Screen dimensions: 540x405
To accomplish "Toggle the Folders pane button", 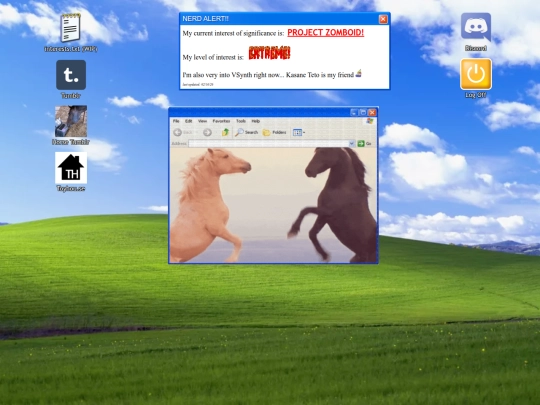I will click(274, 132).
